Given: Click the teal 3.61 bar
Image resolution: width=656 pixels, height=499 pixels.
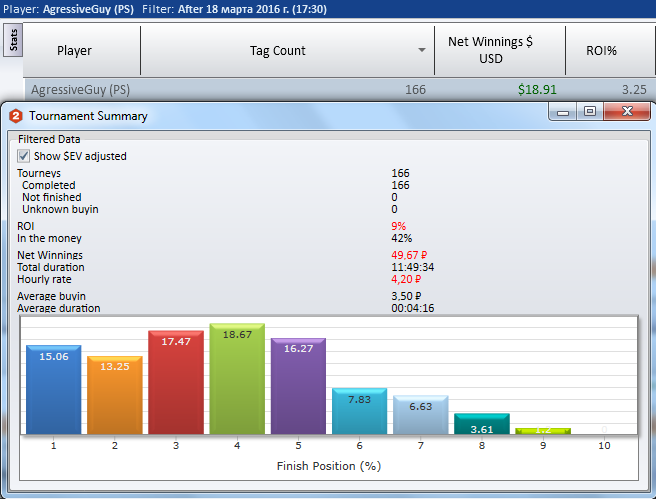Looking at the screenshot, I should tap(482, 424).
